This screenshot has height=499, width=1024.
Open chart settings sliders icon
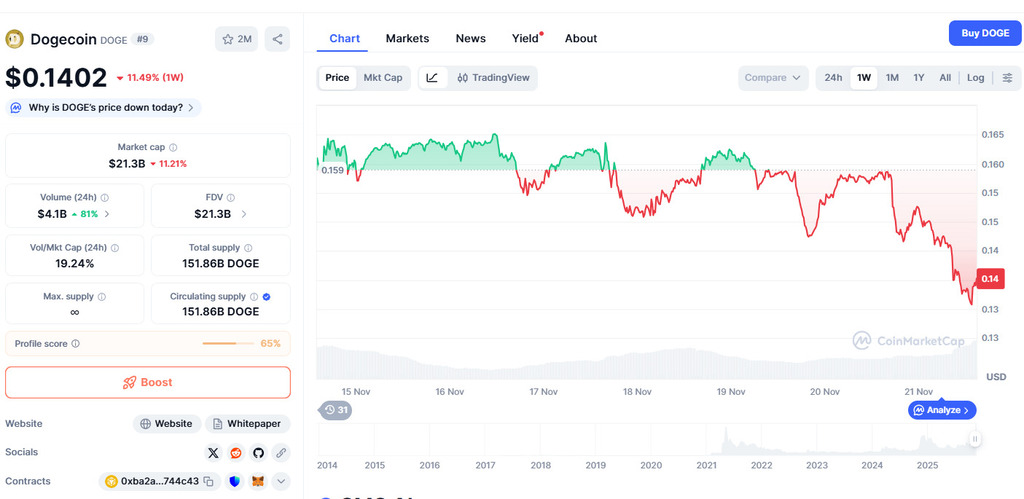coord(1007,78)
